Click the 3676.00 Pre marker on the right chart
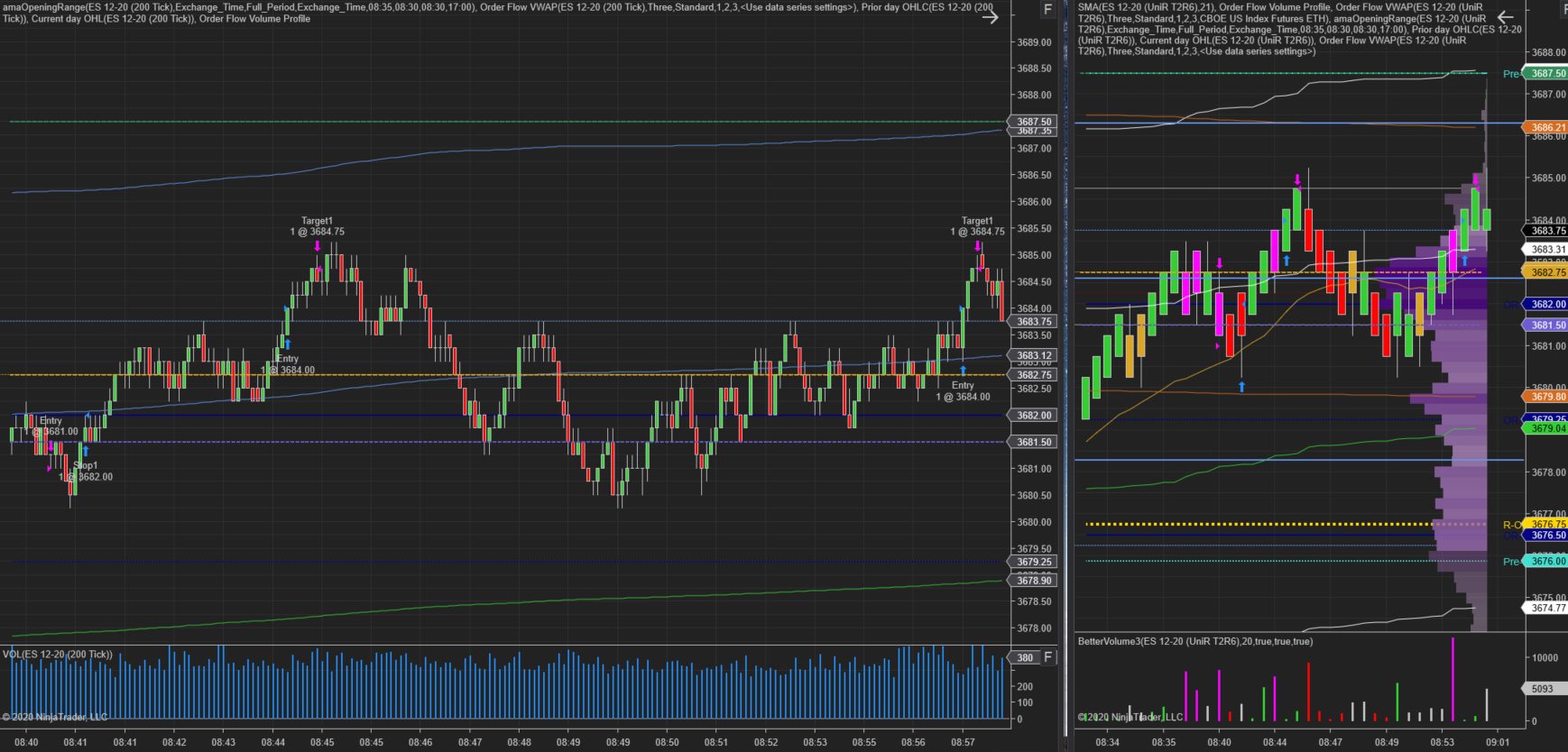The image size is (1568, 752). click(1546, 561)
